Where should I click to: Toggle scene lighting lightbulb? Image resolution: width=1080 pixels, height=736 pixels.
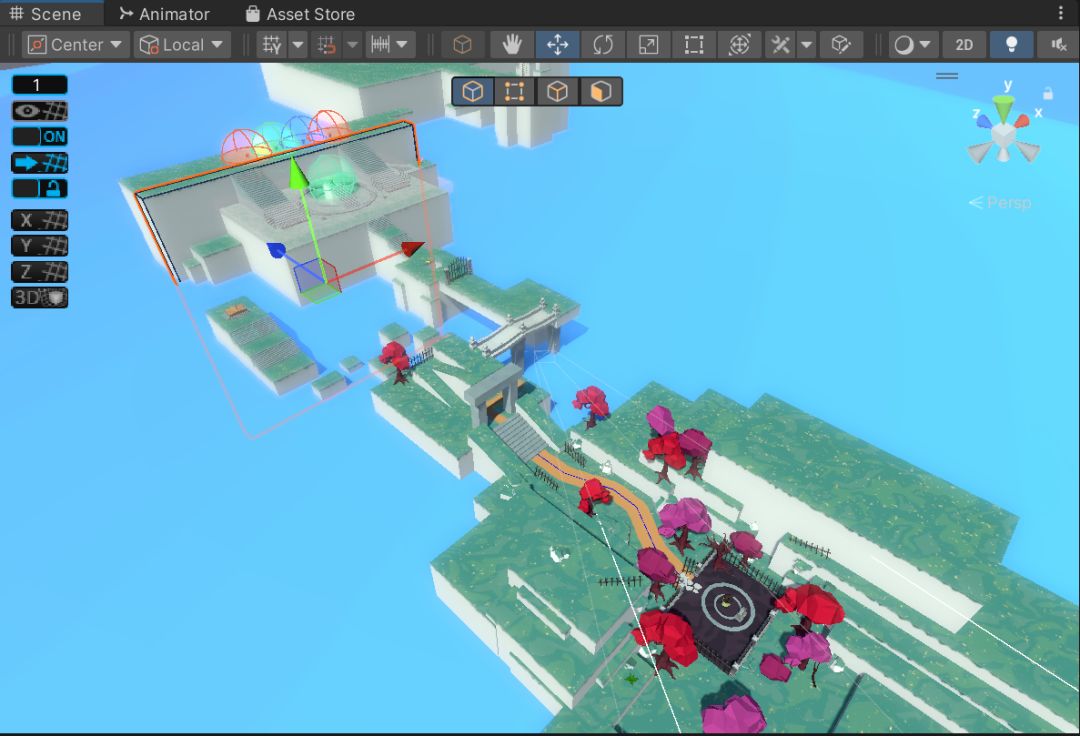(x=1010, y=45)
